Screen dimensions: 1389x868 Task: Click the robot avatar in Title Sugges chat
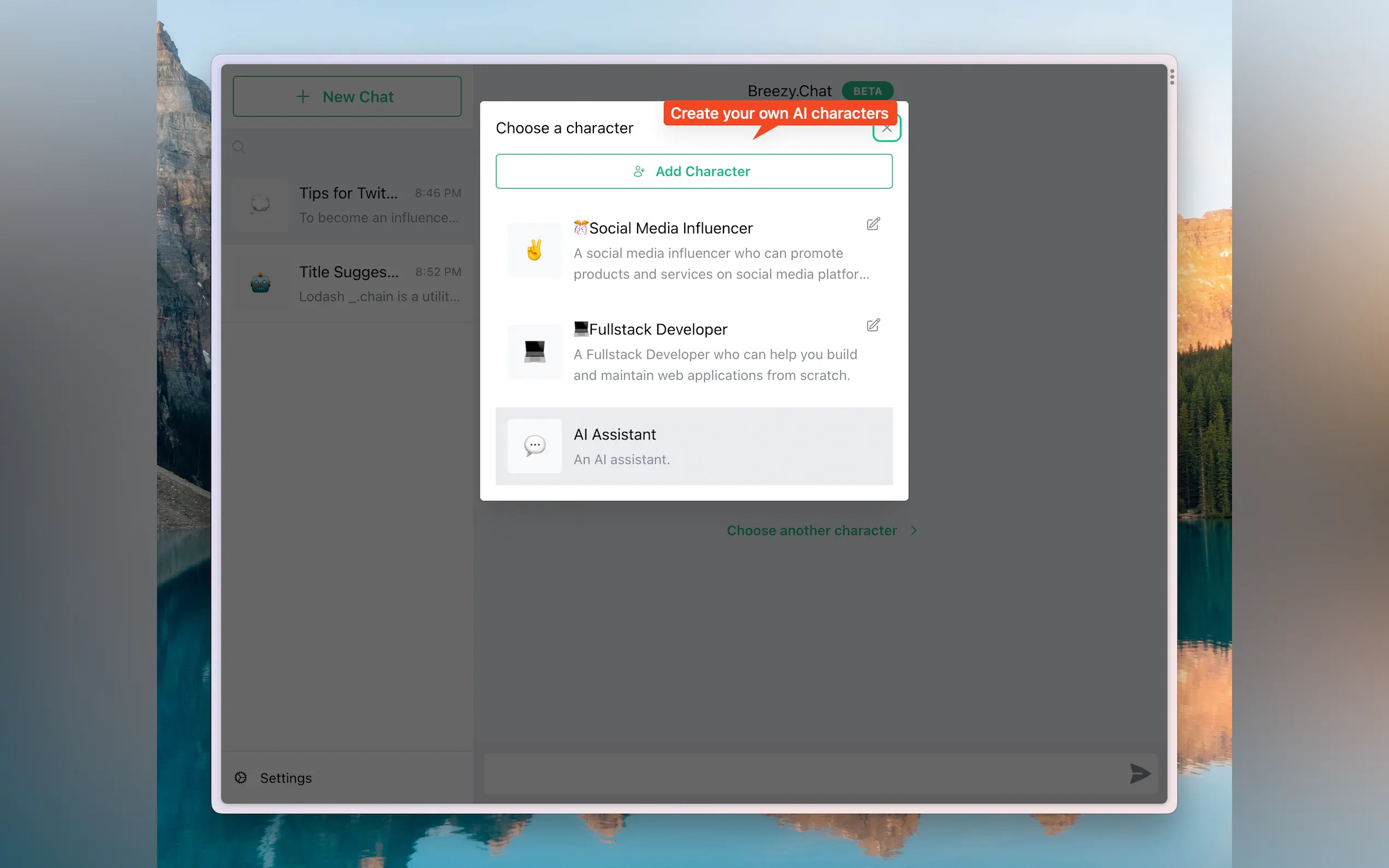(260, 283)
